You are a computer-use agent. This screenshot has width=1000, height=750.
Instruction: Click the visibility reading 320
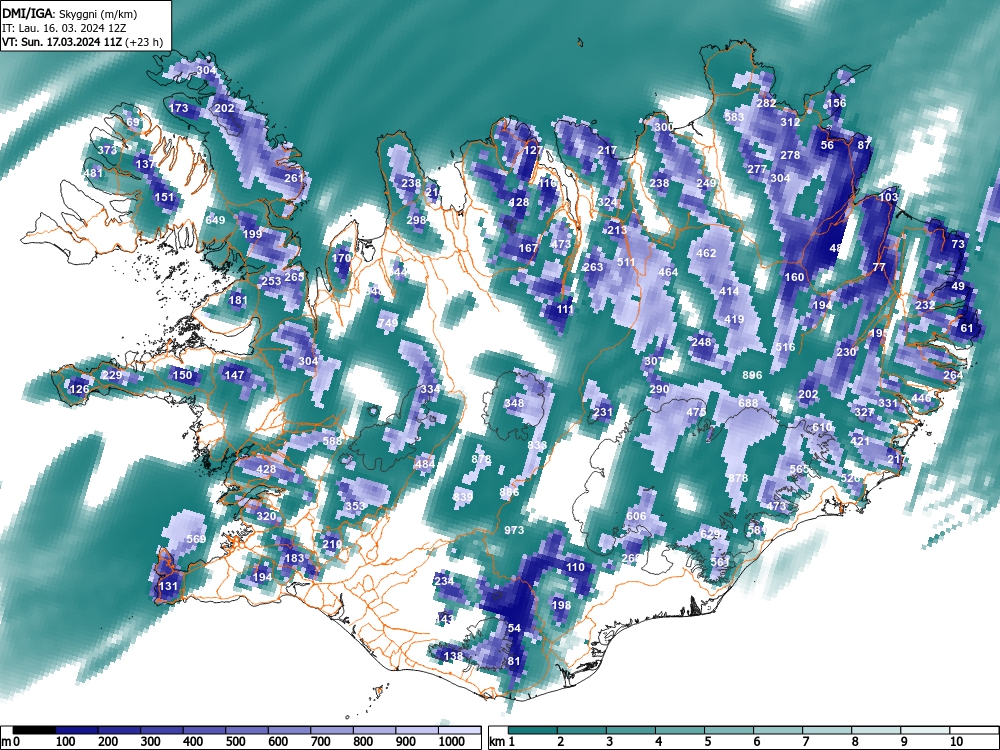[x=267, y=516]
